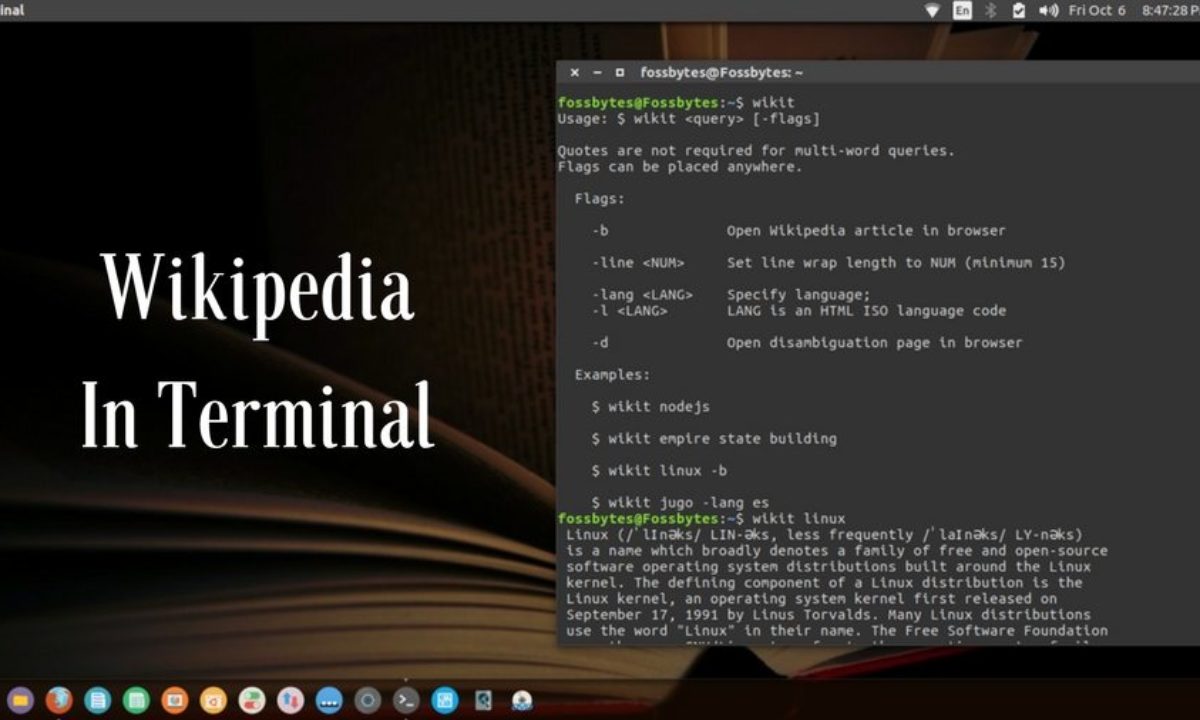Open the green spreadsheet app in the dock
1200x720 pixels.
tap(136, 700)
